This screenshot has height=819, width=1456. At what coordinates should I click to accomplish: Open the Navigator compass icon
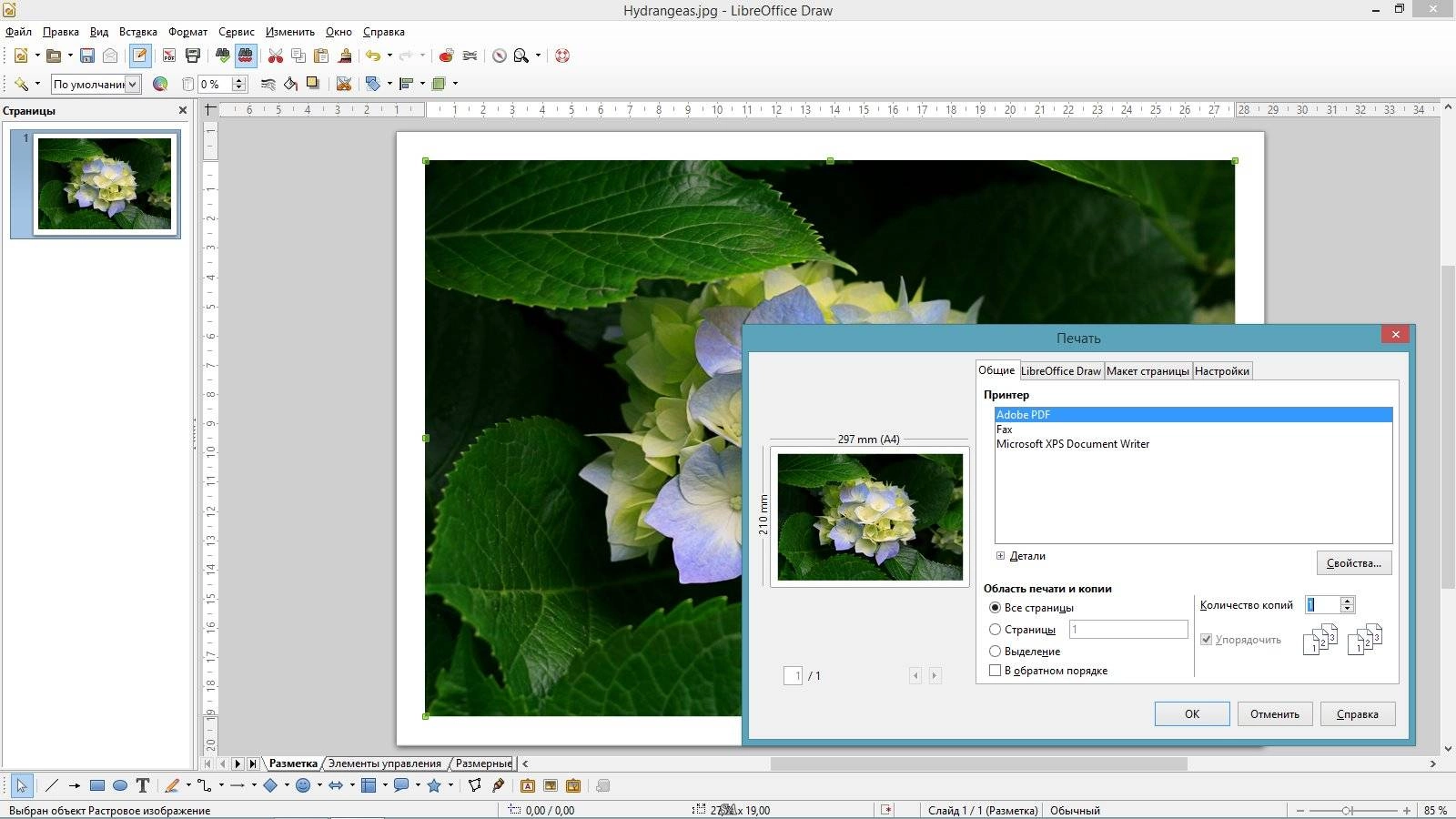click(x=500, y=56)
